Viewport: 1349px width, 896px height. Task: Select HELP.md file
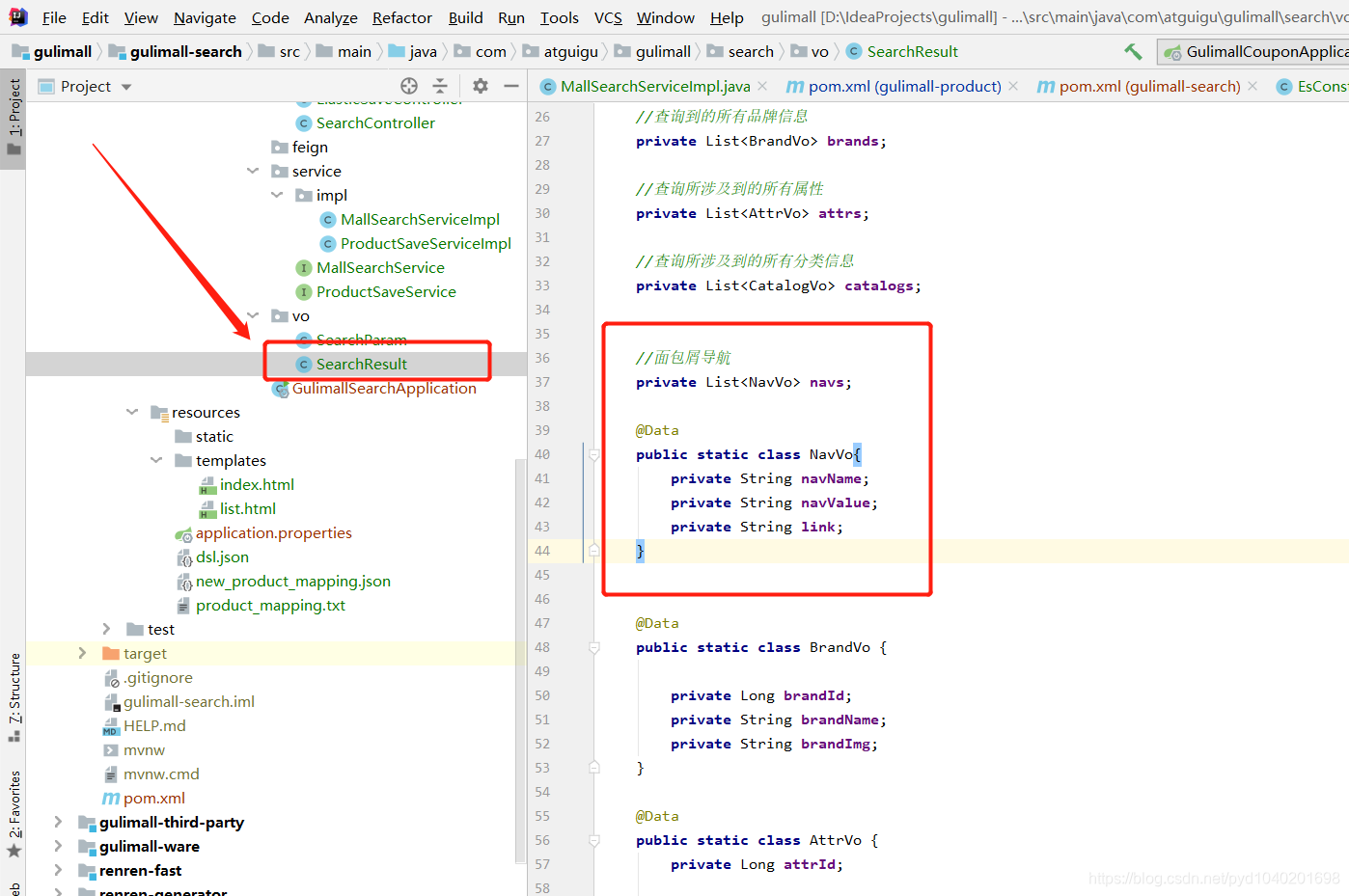pos(154,725)
